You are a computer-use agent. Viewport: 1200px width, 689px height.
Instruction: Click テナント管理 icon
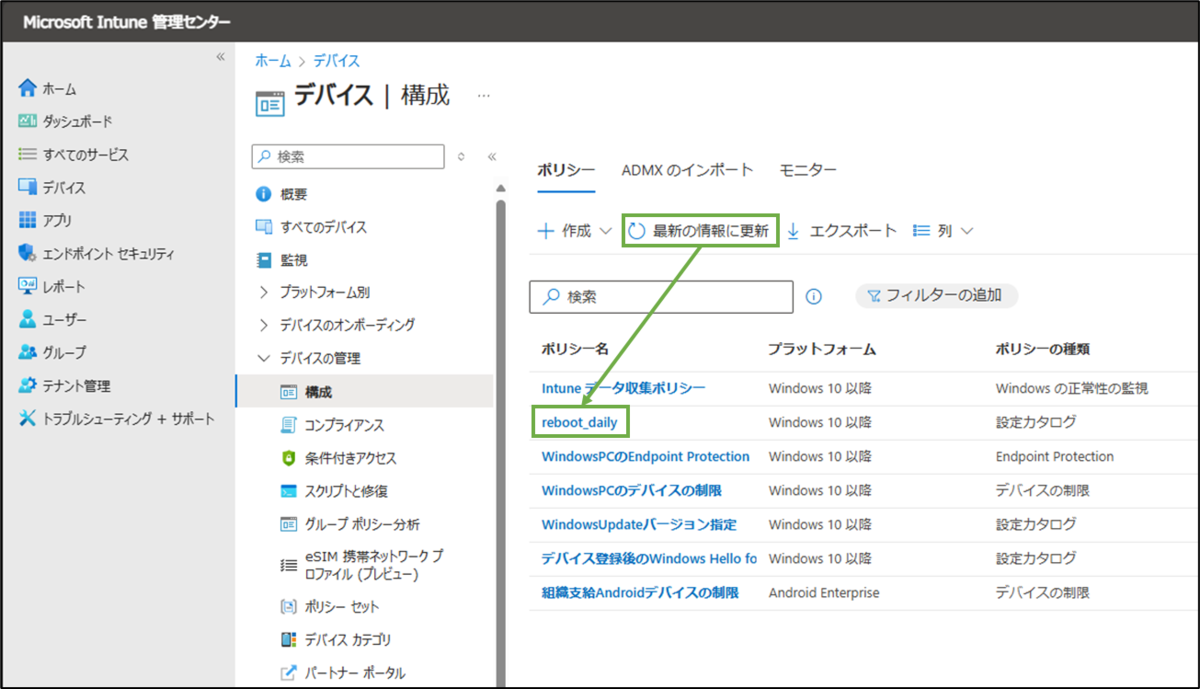click(27, 385)
